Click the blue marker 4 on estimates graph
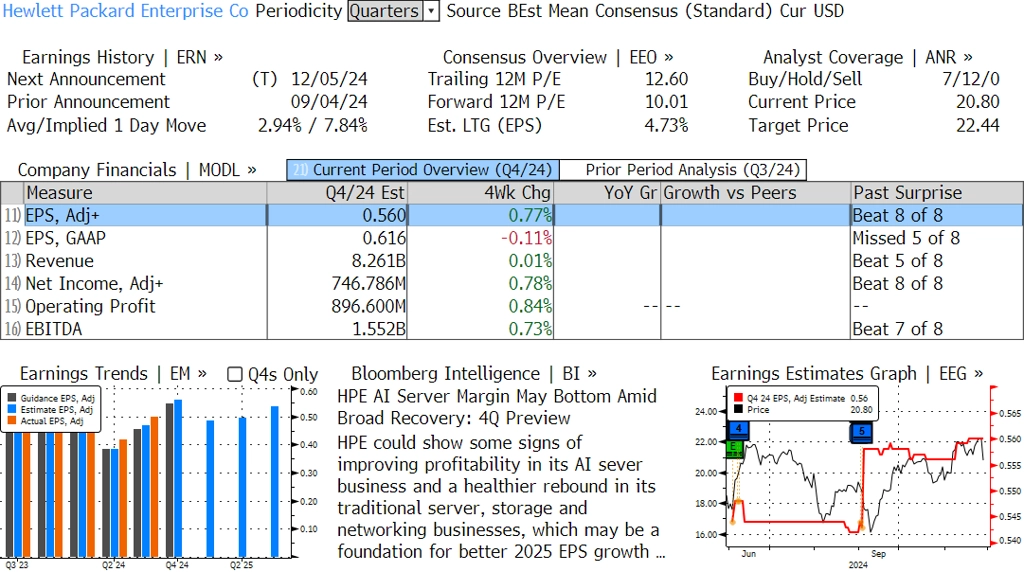Screen dimensions: 1024x572 click(x=738, y=430)
